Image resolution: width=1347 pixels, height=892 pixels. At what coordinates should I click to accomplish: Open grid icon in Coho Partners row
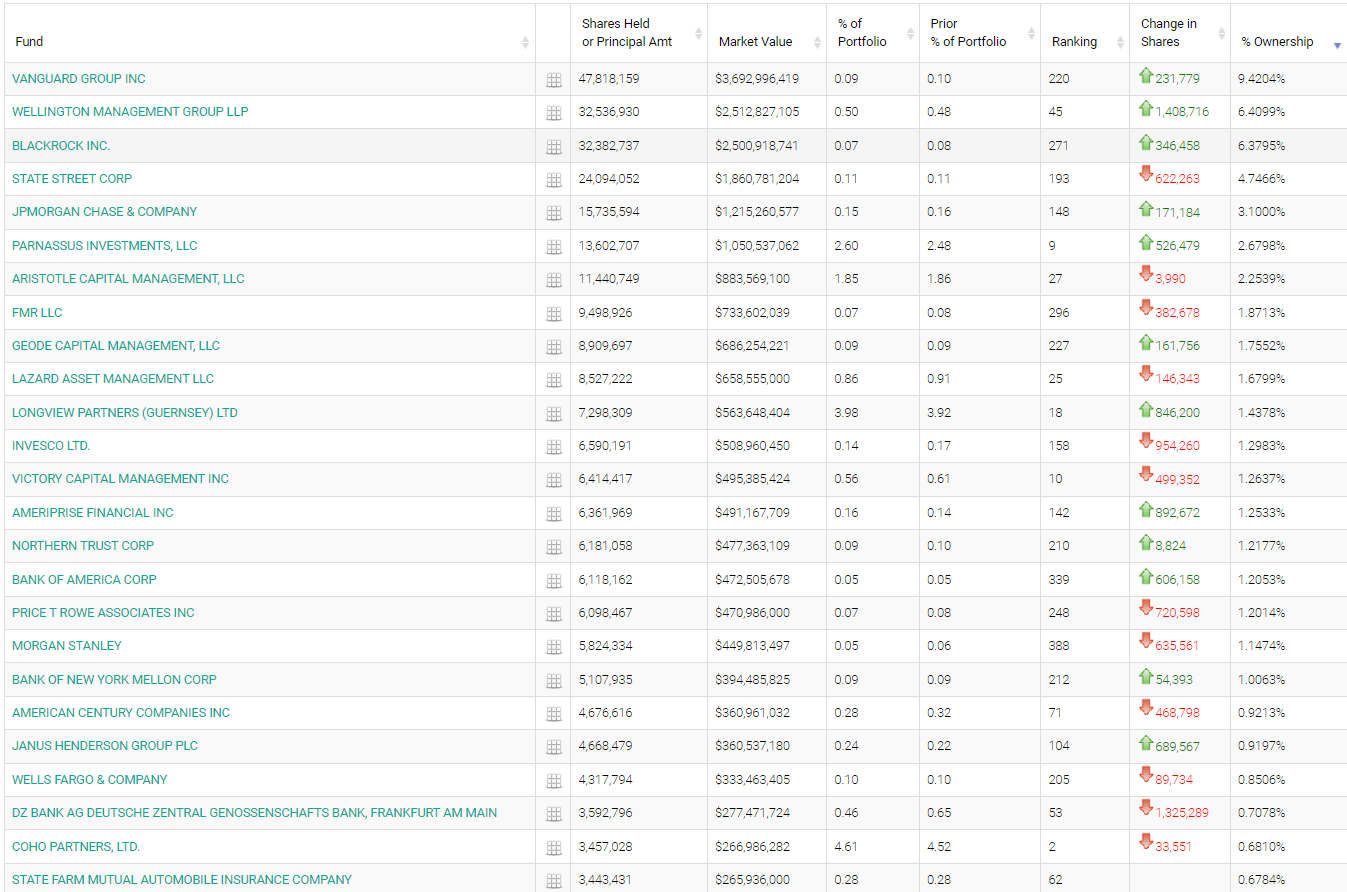(x=553, y=848)
